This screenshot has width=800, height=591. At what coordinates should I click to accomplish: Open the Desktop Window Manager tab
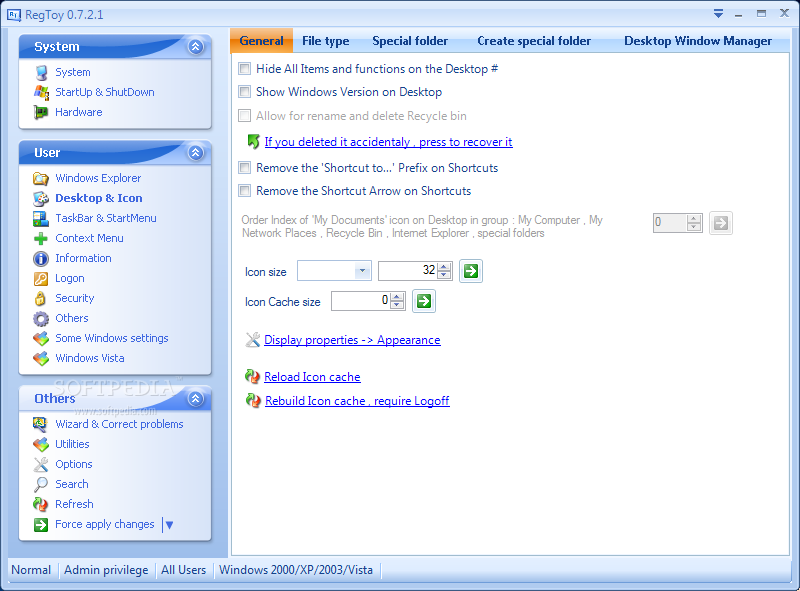698,41
